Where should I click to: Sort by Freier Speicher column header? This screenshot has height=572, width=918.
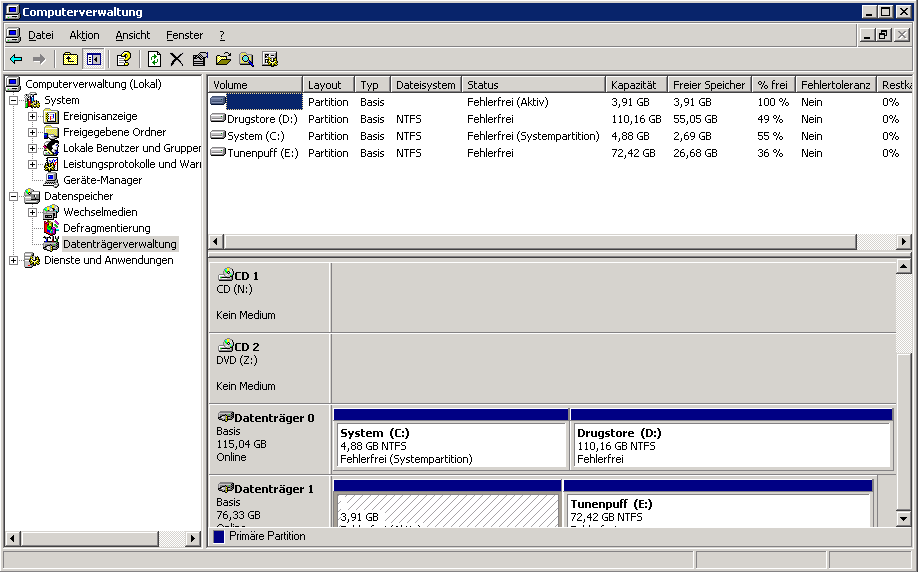point(710,85)
